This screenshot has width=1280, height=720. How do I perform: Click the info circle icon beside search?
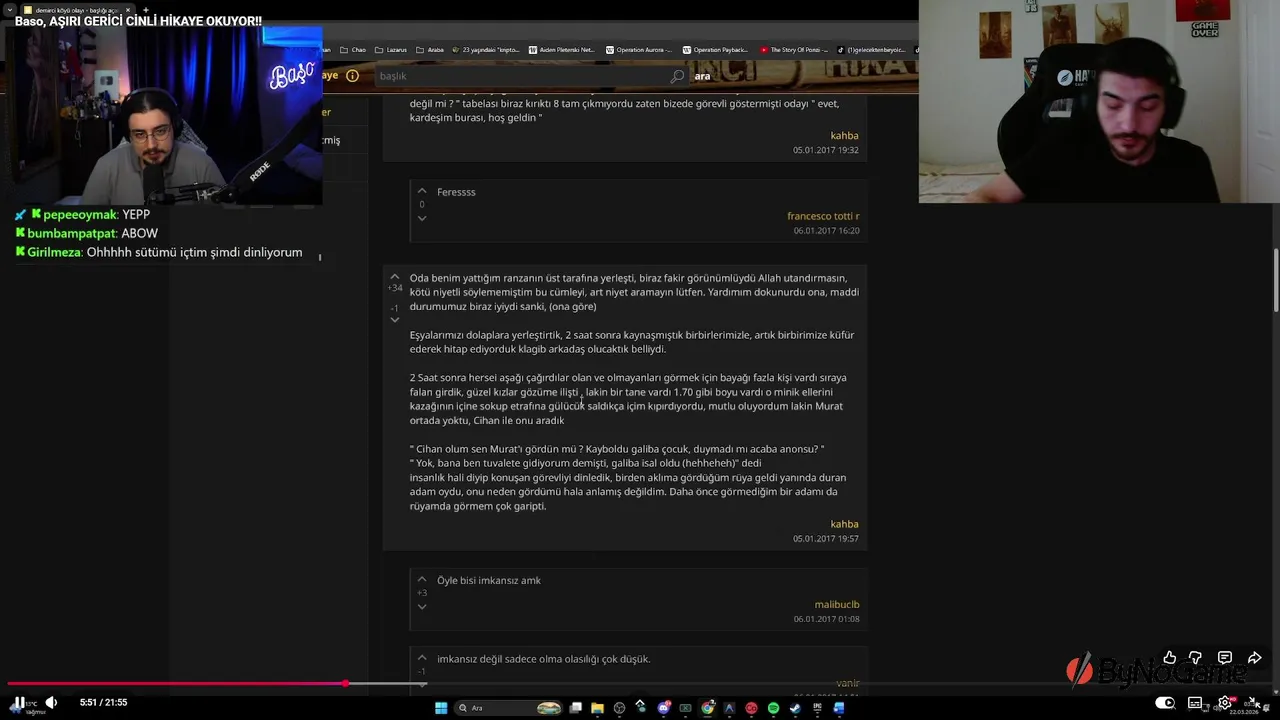click(x=352, y=76)
